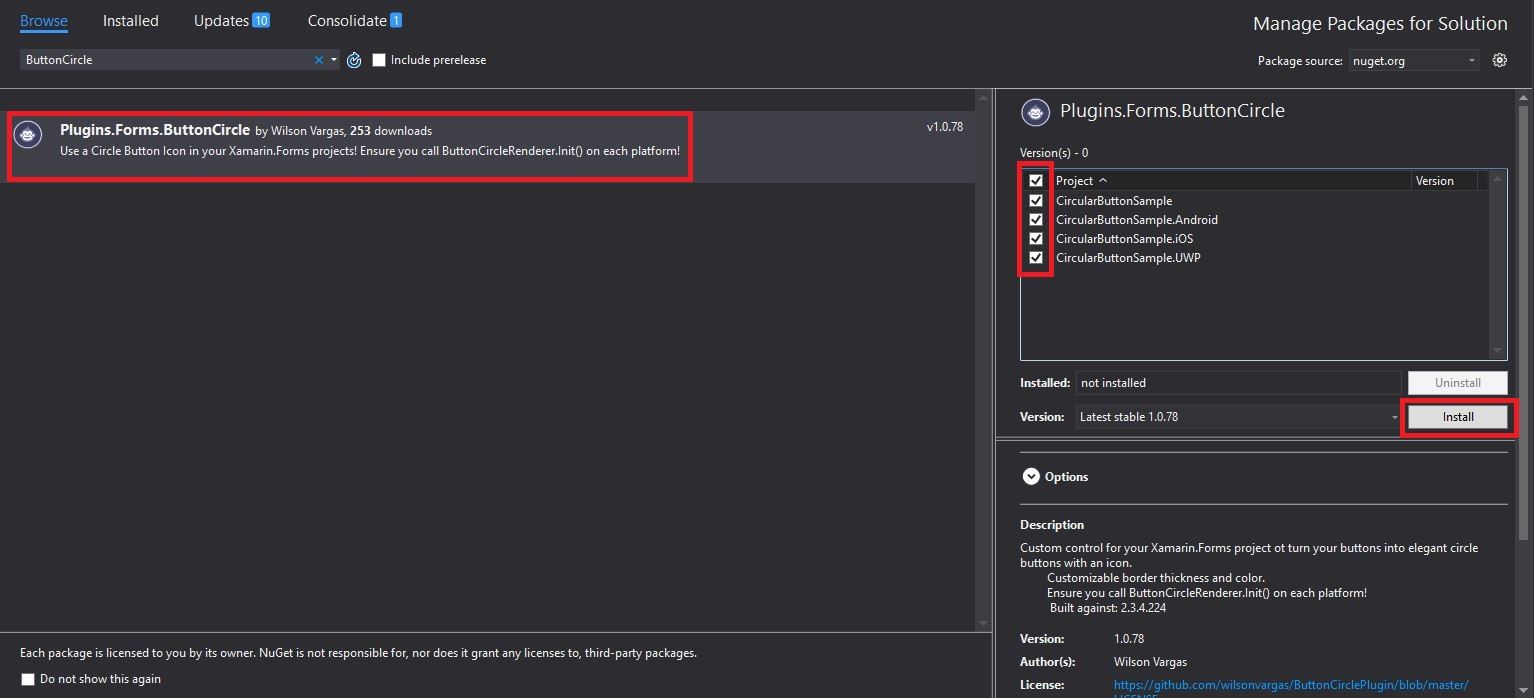Uncheck CircularButtonSample project
The height and width of the screenshot is (698, 1534).
pos(1036,200)
